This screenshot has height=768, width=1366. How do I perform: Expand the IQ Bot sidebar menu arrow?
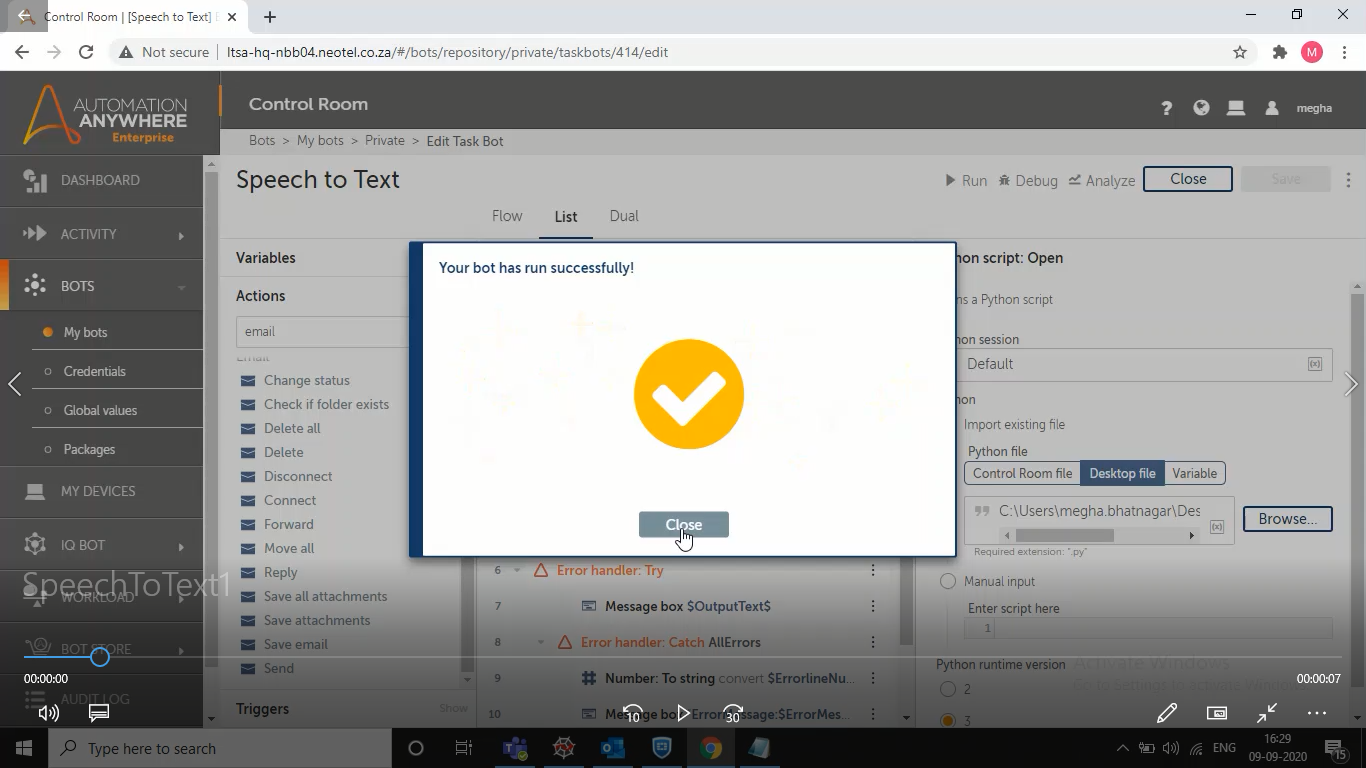[x=181, y=547]
